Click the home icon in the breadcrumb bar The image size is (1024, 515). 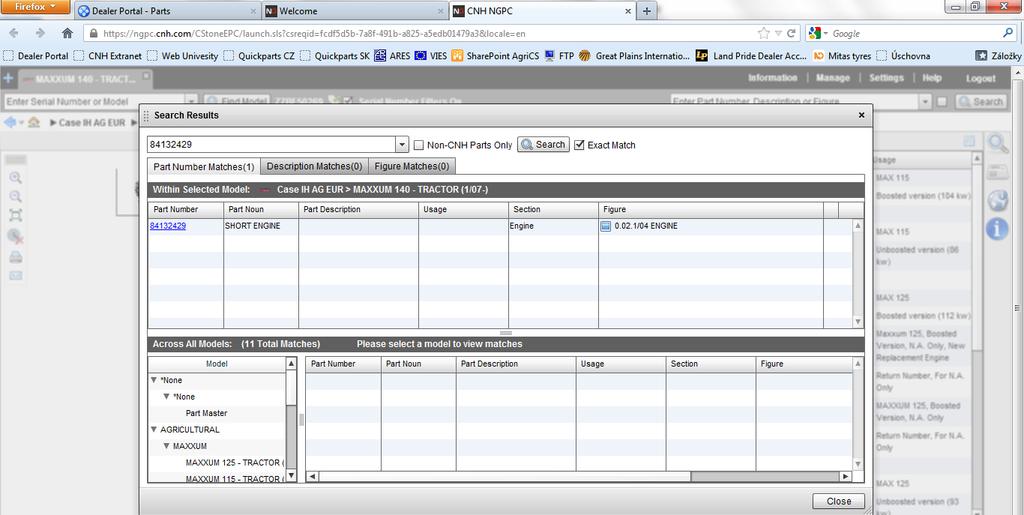pyautogui.click(x=34, y=123)
